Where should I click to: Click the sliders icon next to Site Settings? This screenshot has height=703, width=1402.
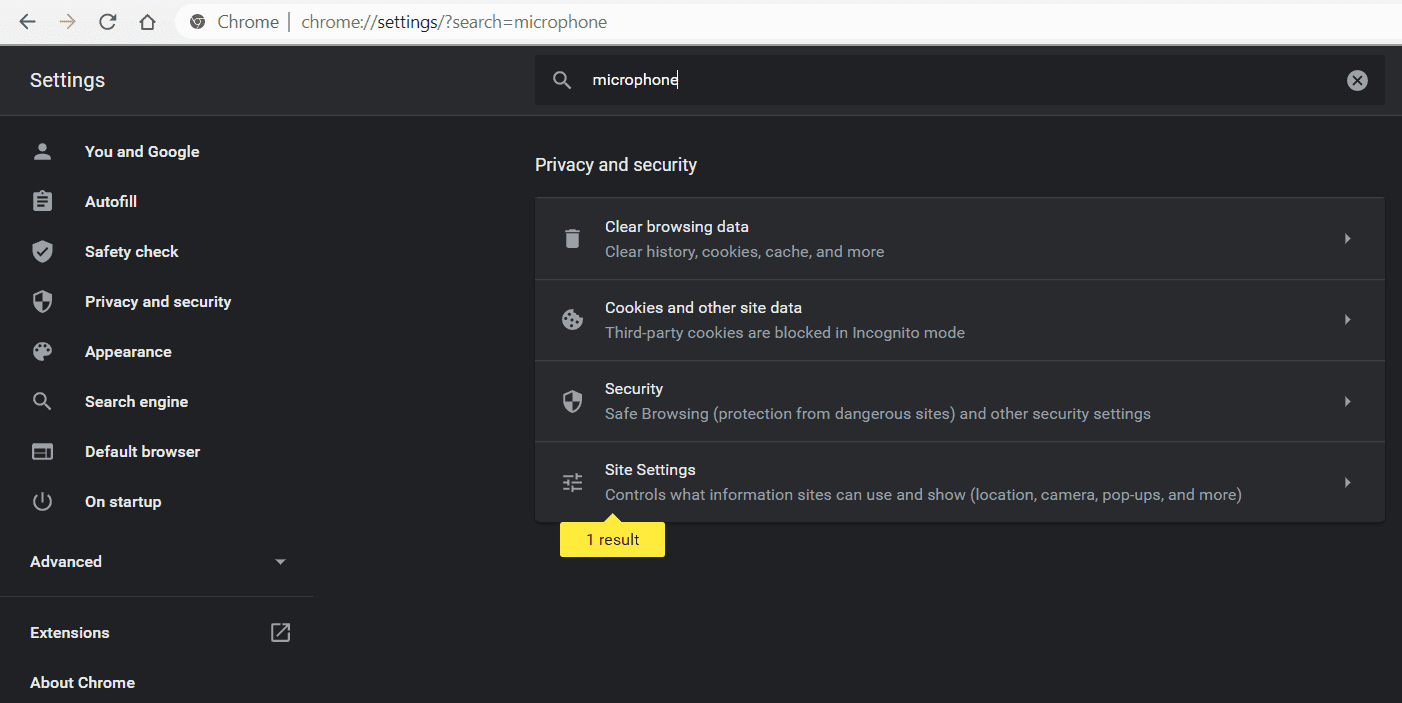572,482
